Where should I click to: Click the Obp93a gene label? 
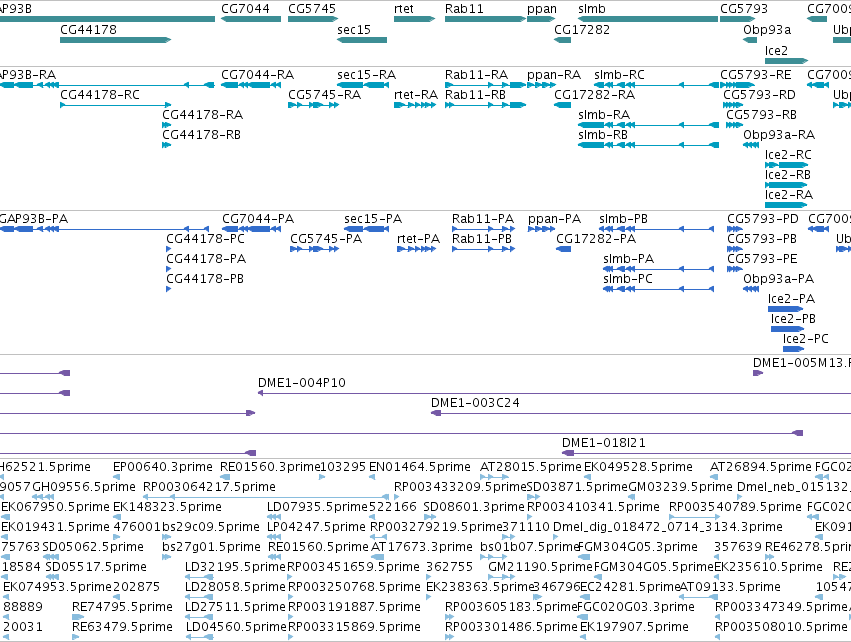click(767, 29)
